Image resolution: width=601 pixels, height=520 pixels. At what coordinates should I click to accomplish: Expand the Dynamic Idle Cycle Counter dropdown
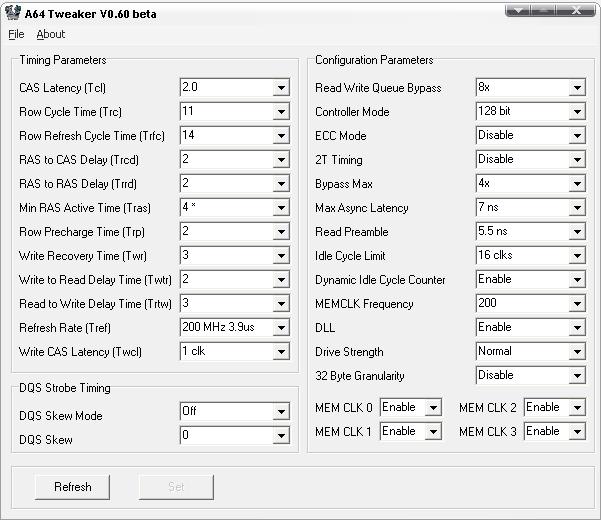(x=531, y=279)
